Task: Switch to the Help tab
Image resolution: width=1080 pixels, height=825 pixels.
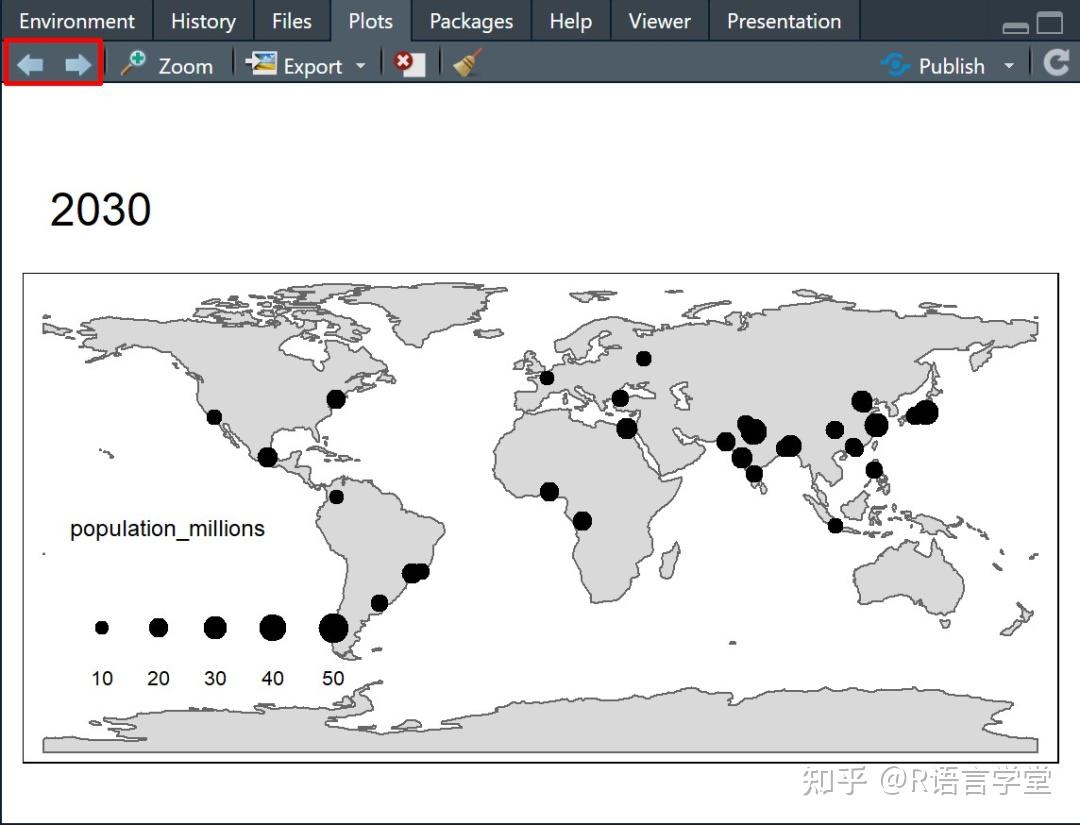Action: pyautogui.click(x=570, y=20)
